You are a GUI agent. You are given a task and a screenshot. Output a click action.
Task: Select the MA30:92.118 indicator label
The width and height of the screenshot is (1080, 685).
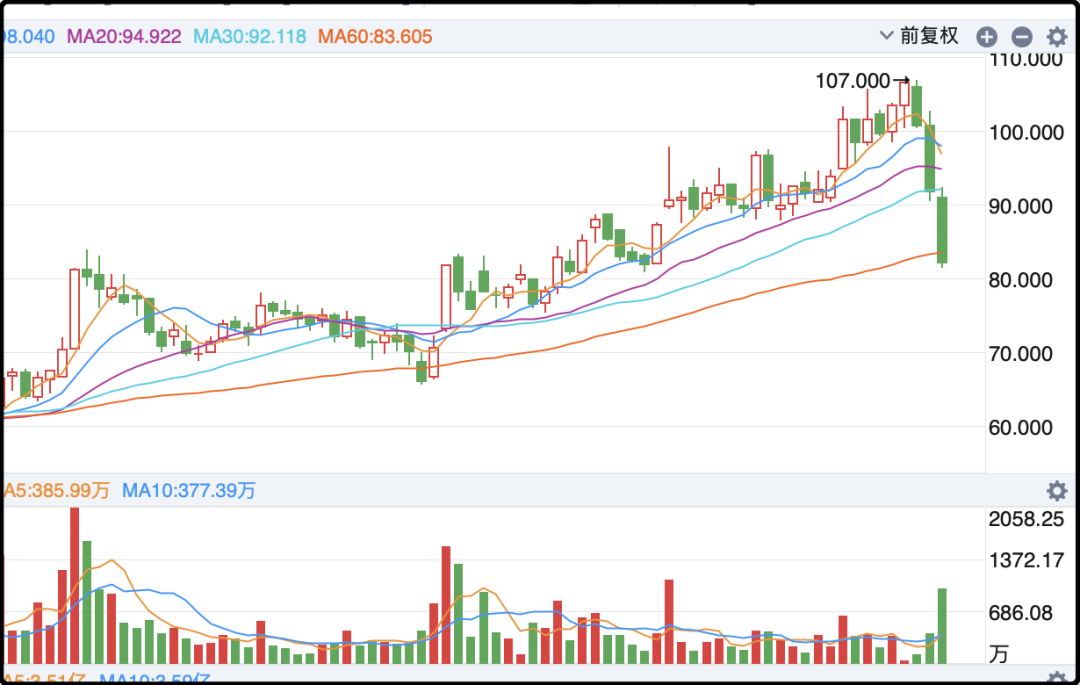249,36
